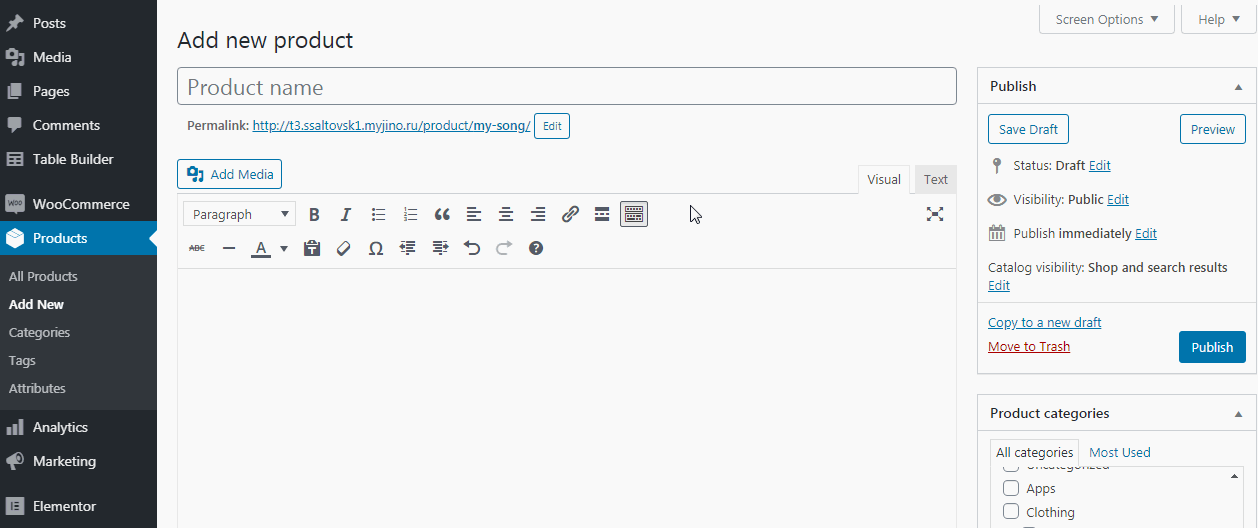The width and height of the screenshot is (1258, 528).
Task: Open Elementor menu item
Action: pyautogui.click(x=78, y=506)
